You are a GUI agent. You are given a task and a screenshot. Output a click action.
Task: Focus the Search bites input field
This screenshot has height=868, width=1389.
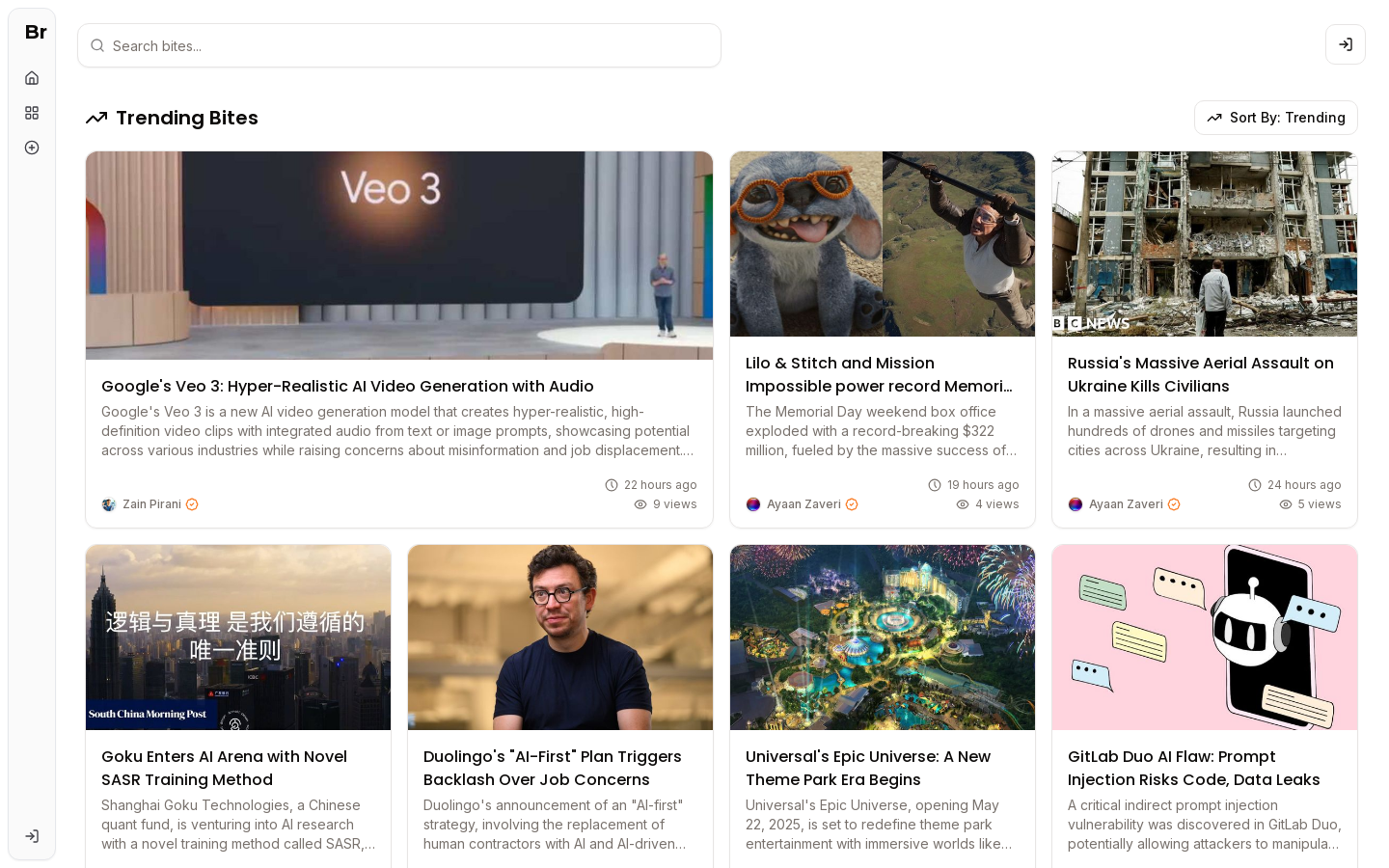coord(399,45)
